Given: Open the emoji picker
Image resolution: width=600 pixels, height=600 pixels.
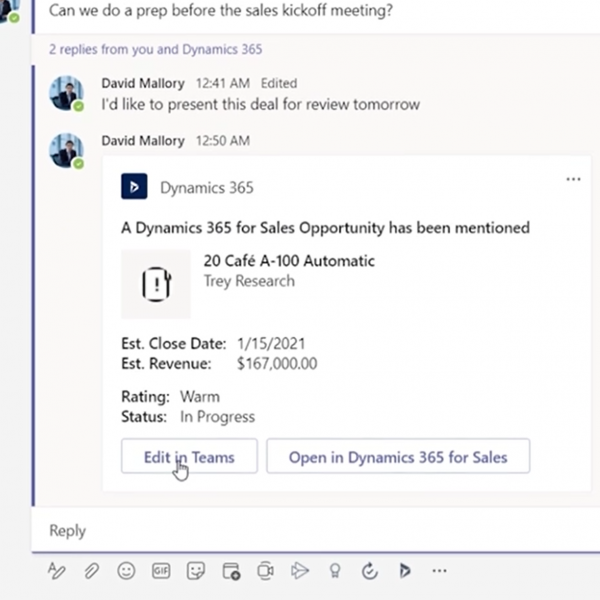Looking at the screenshot, I should 126,571.
